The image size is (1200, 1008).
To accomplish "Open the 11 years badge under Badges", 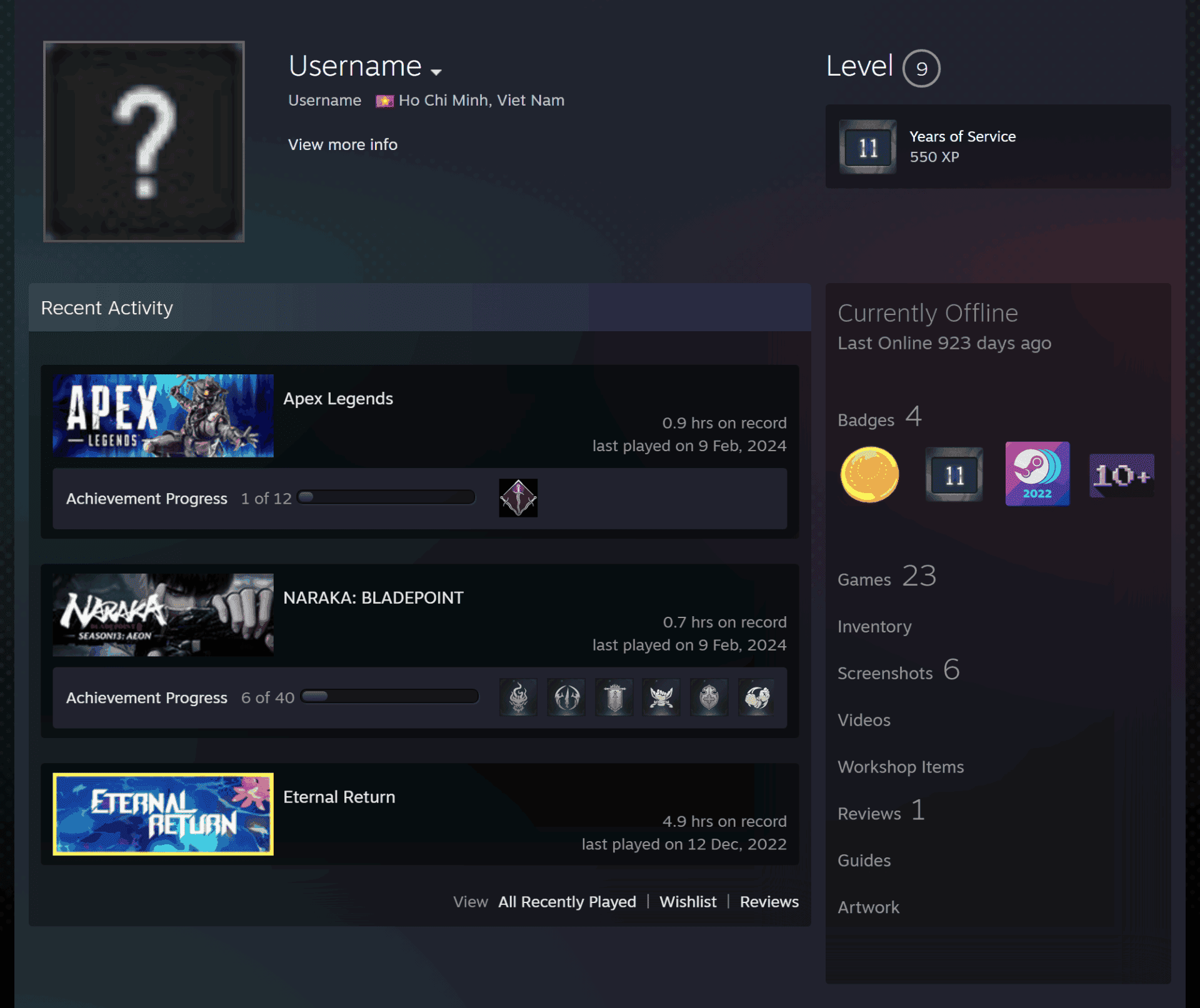I will coord(954,474).
